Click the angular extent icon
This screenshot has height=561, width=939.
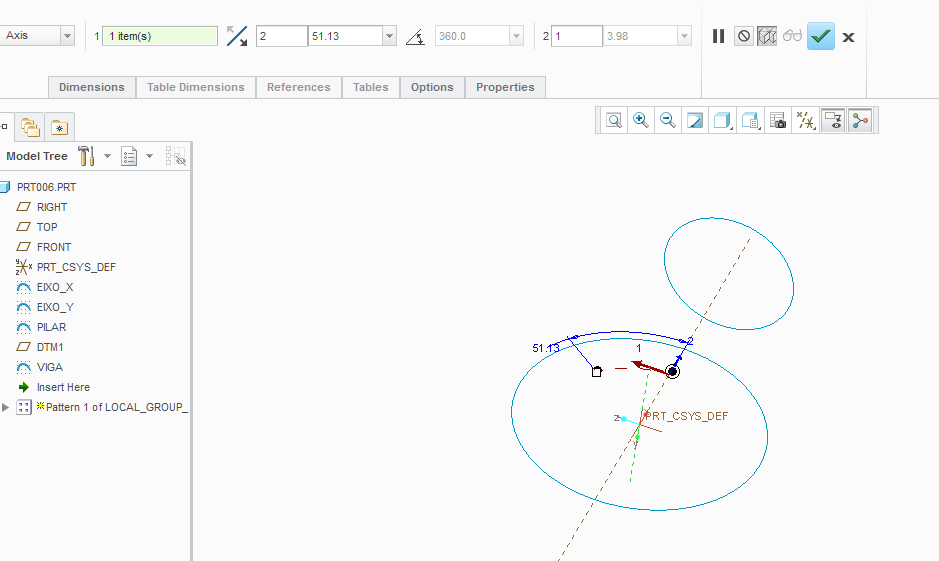point(415,37)
